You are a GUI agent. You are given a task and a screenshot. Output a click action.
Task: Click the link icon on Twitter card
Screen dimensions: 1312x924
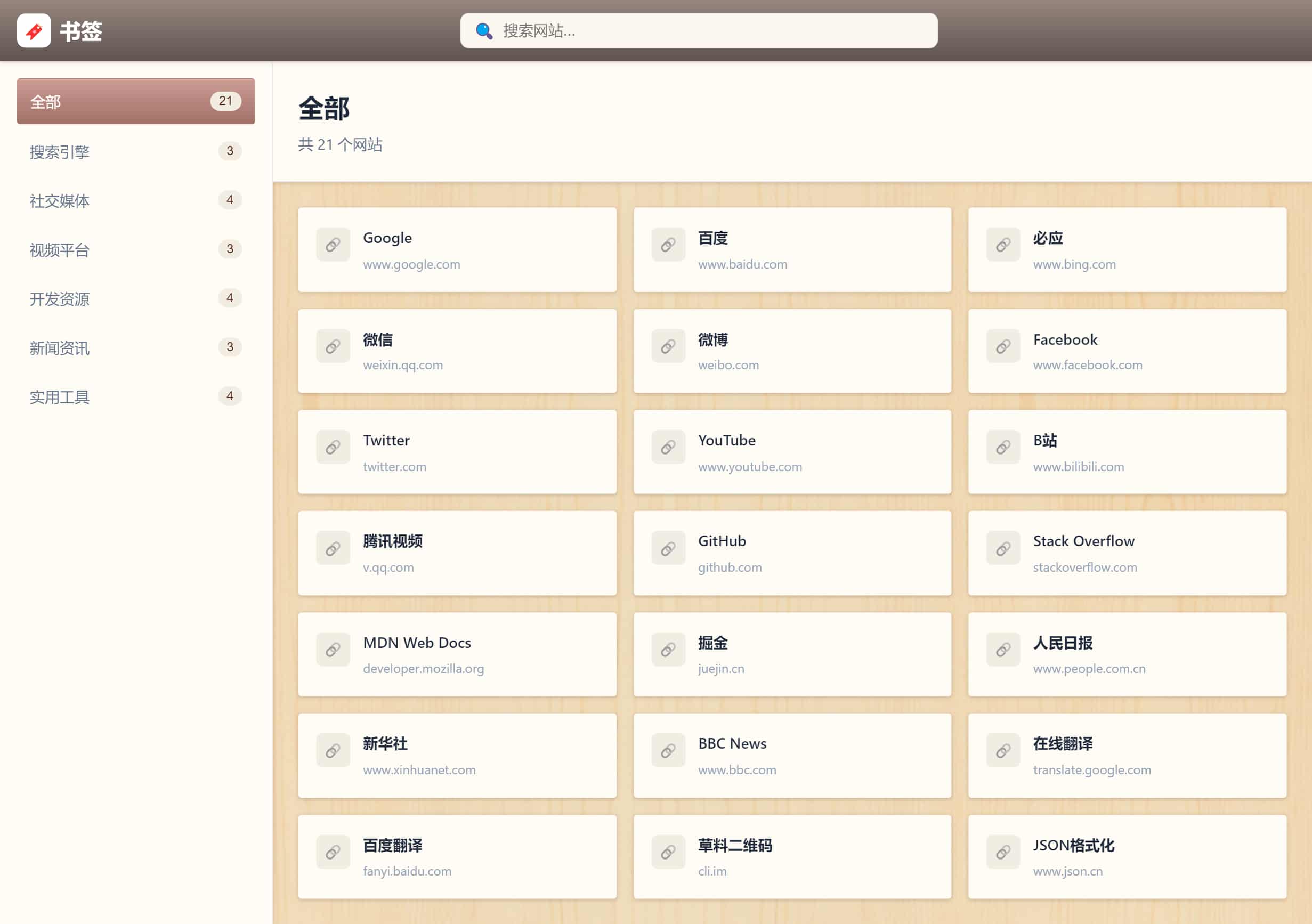click(333, 447)
